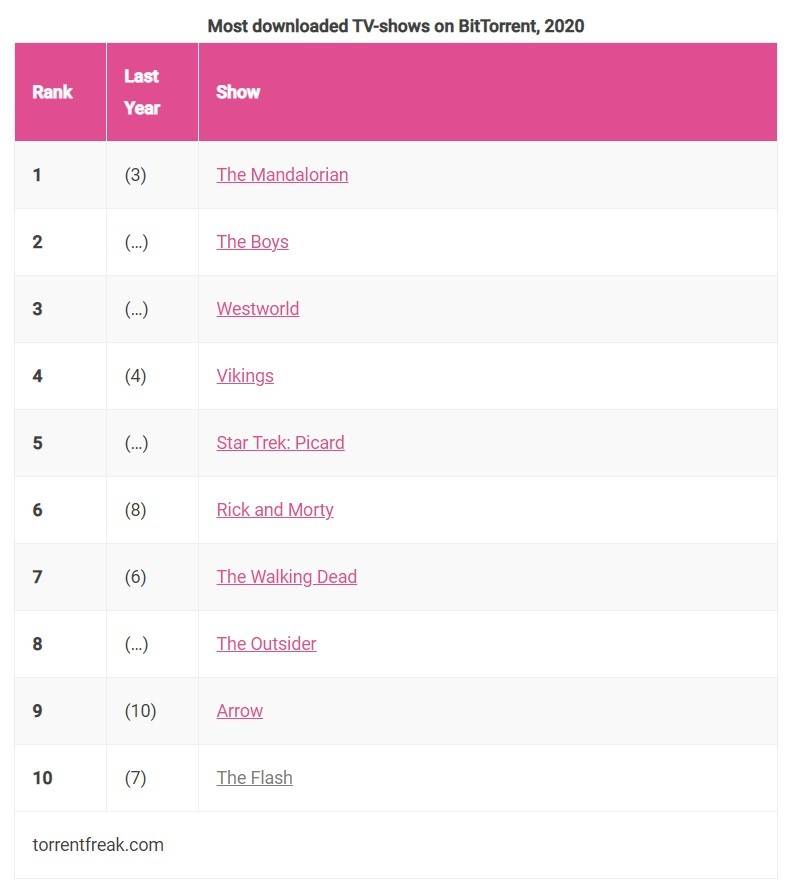Click the Rank column header
The image size is (791, 893).
click(52, 92)
